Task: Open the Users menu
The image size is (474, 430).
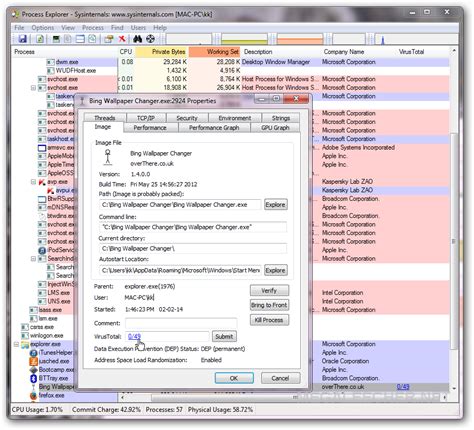Action: tap(138, 28)
